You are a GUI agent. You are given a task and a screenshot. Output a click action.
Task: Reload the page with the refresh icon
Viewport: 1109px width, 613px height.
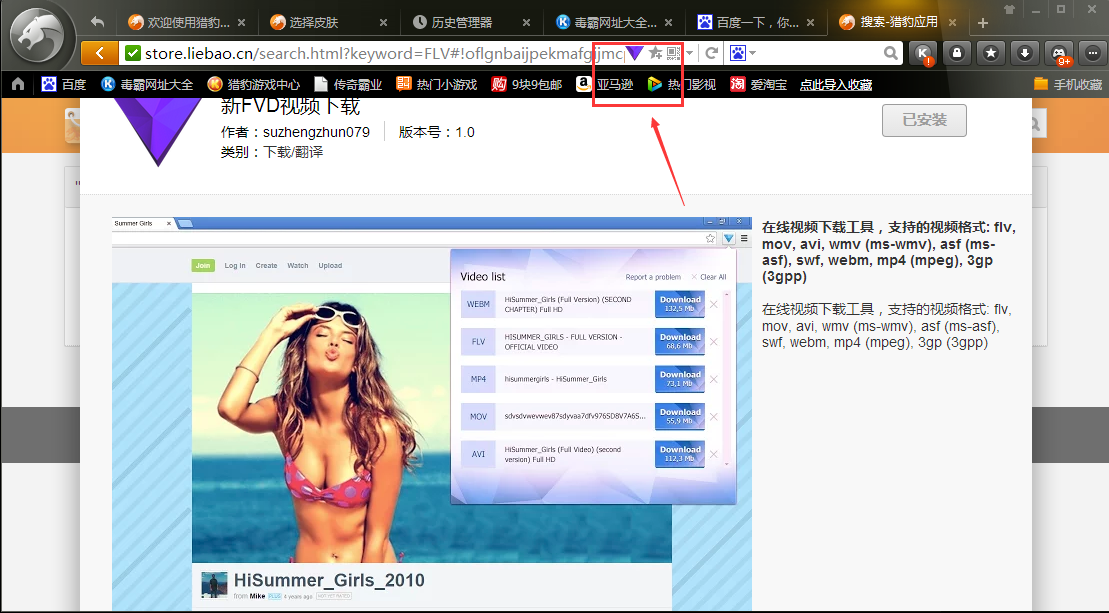click(x=712, y=53)
